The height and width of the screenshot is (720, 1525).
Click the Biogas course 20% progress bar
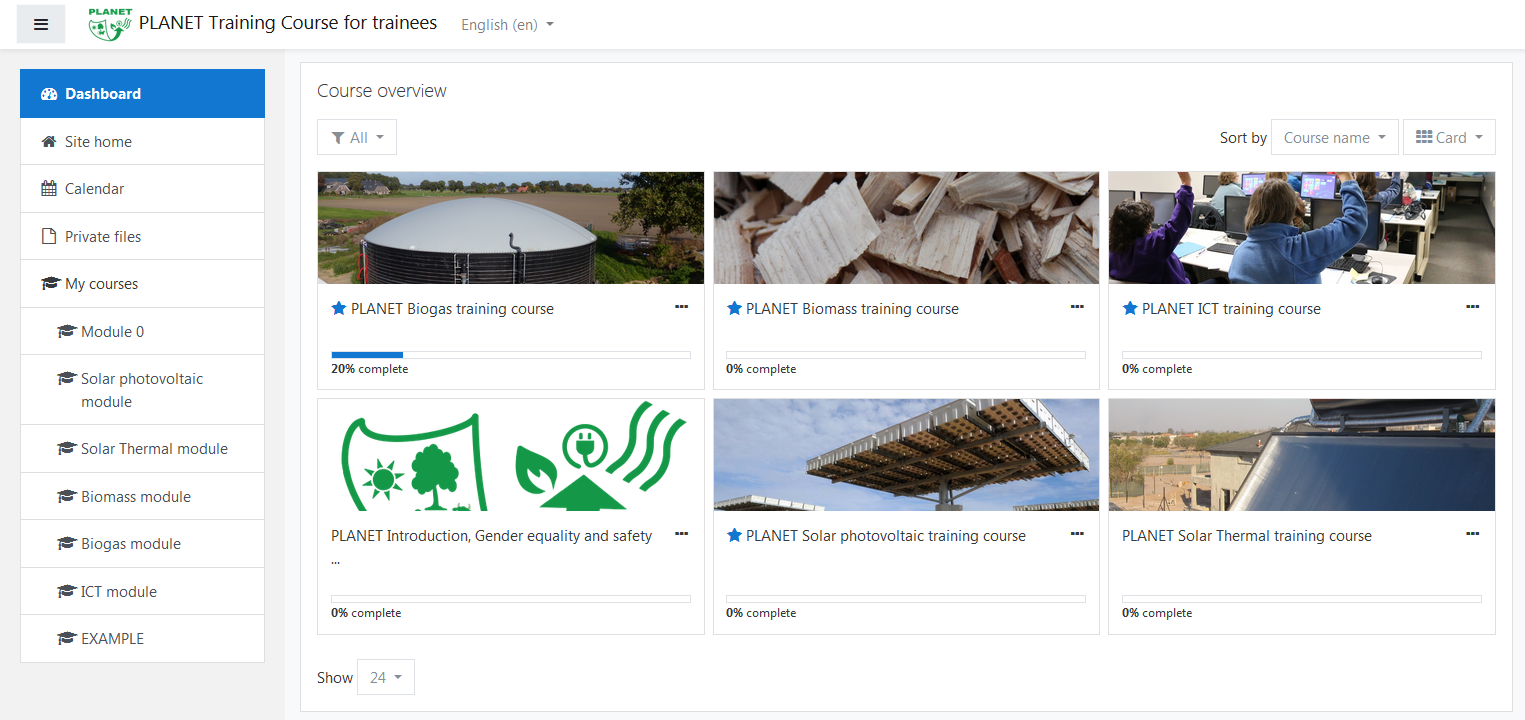pos(510,355)
